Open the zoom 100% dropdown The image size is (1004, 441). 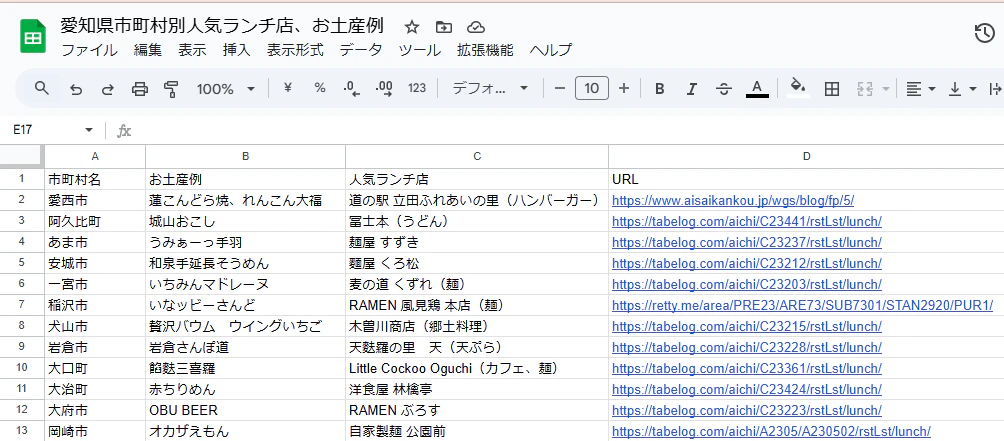(x=225, y=89)
